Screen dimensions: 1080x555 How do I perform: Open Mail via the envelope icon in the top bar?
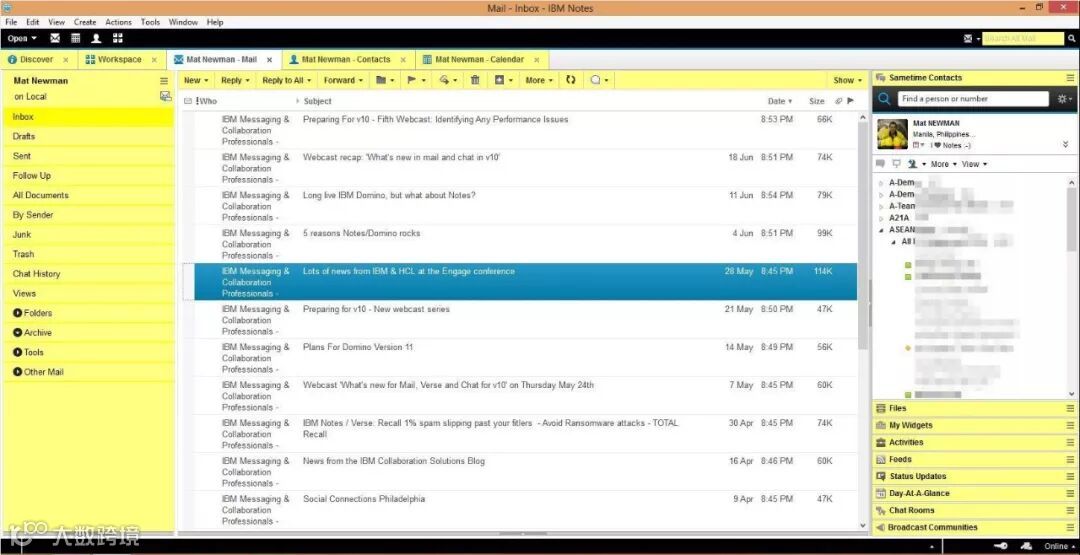click(55, 39)
